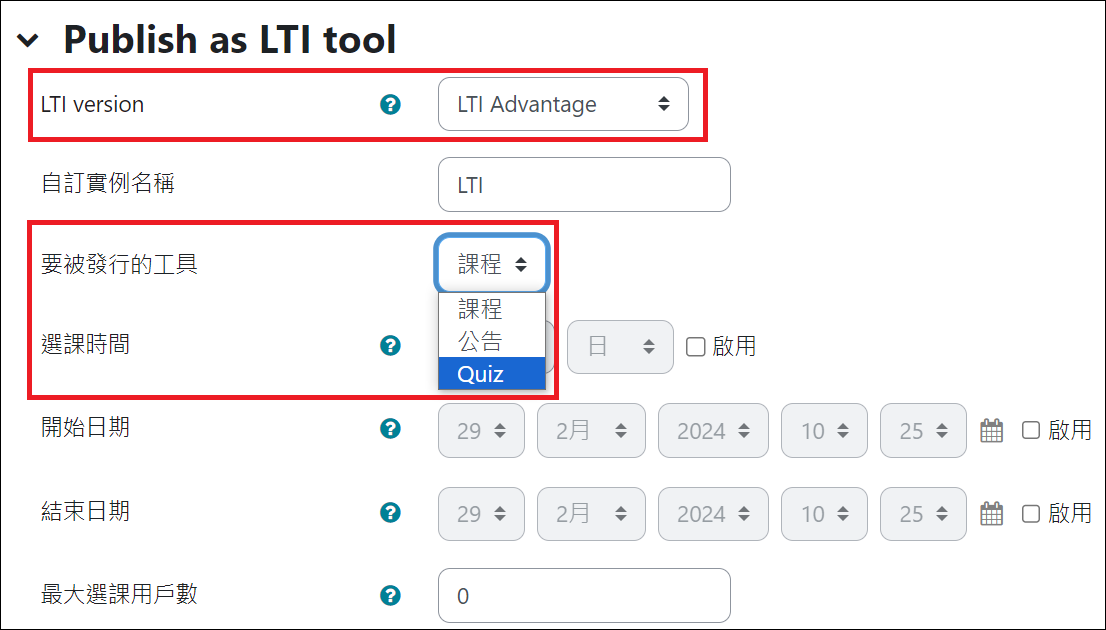Check 啟用 next to 開始日期
This screenshot has width=1106, height=630.
click(x=1029, y=429)
